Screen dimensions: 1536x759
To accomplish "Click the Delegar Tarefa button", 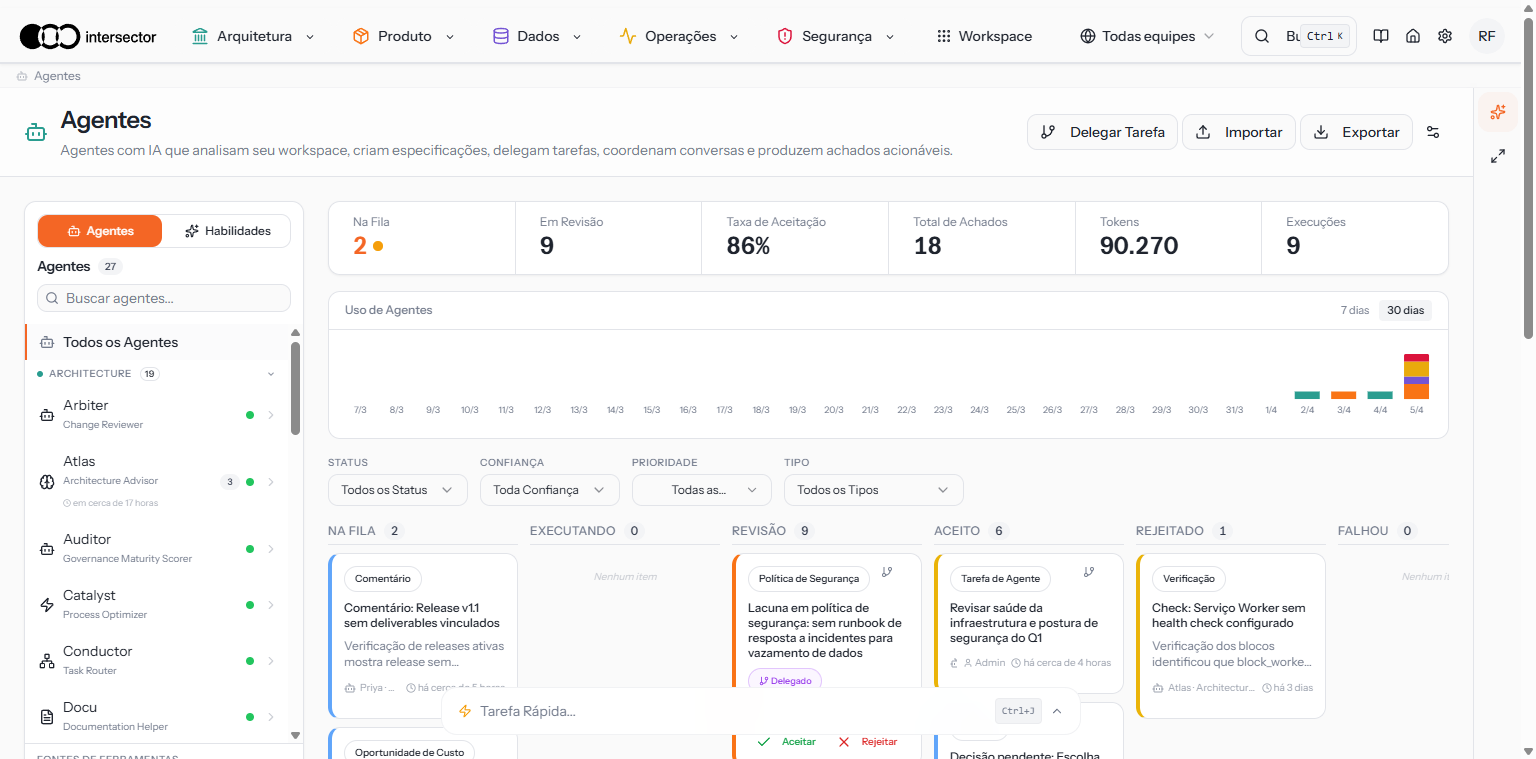I will click(1102, 132).
